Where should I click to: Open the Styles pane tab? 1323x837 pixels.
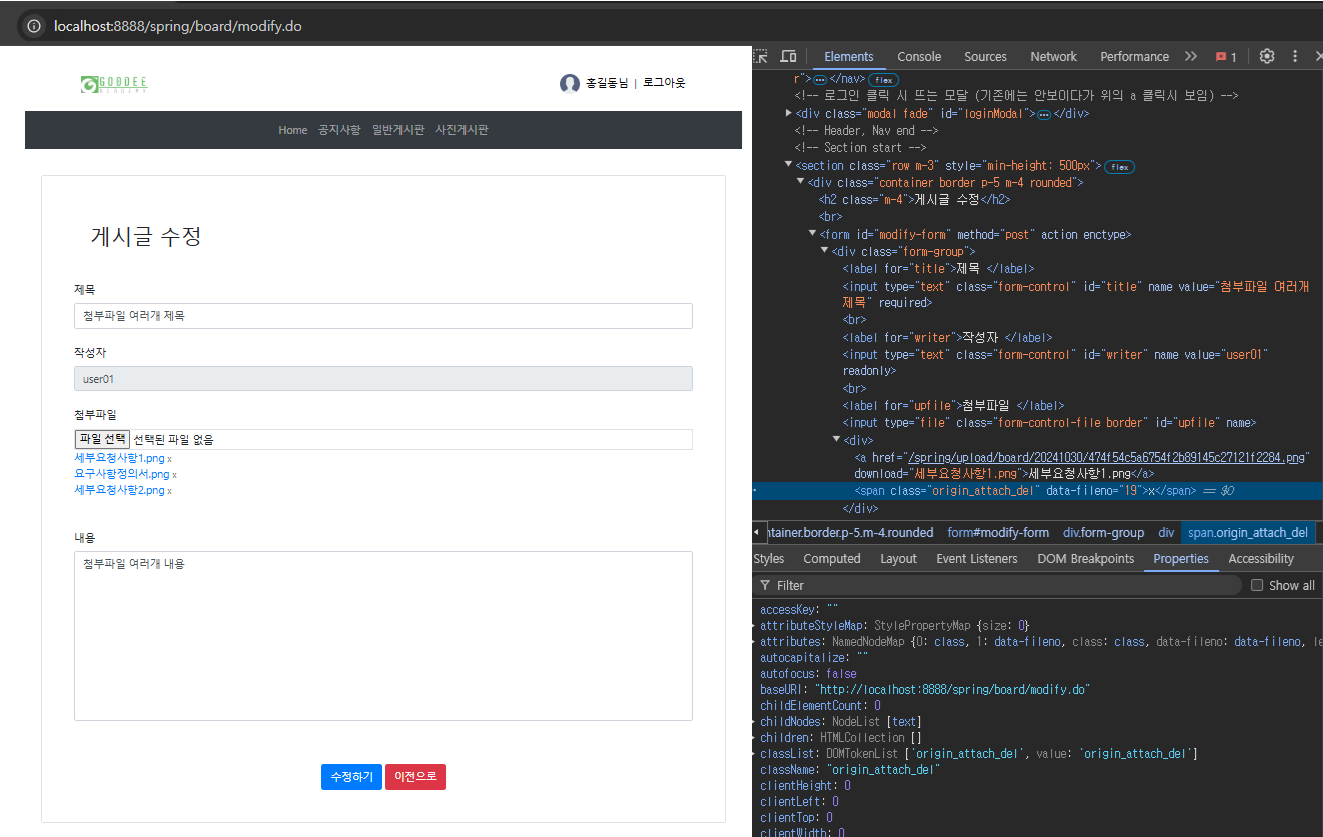coord(769,559)
